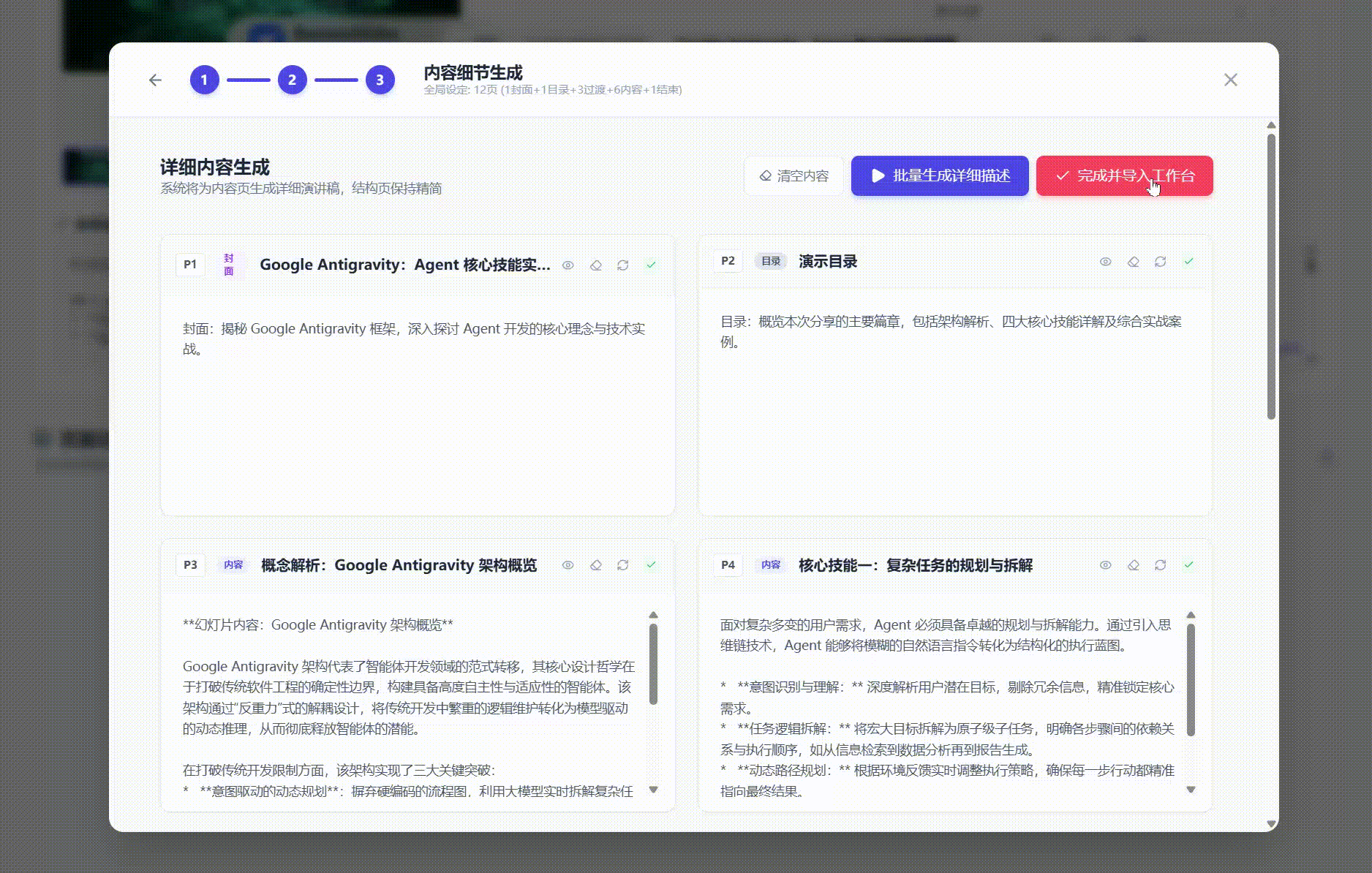Click the P3 text area scrollbar thumb

point(653,664)
